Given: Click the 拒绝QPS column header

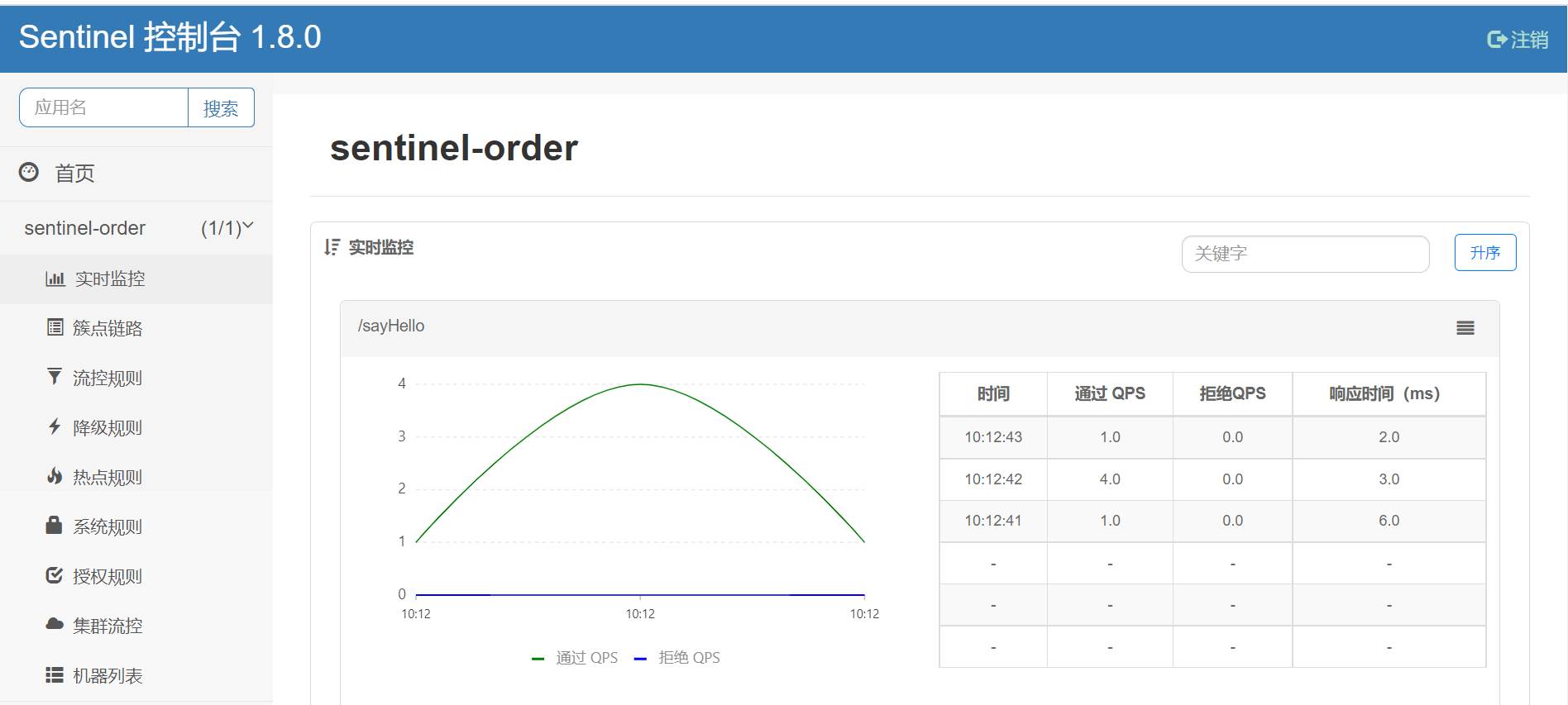Looking at the screenshot, I should point(1232,393).
